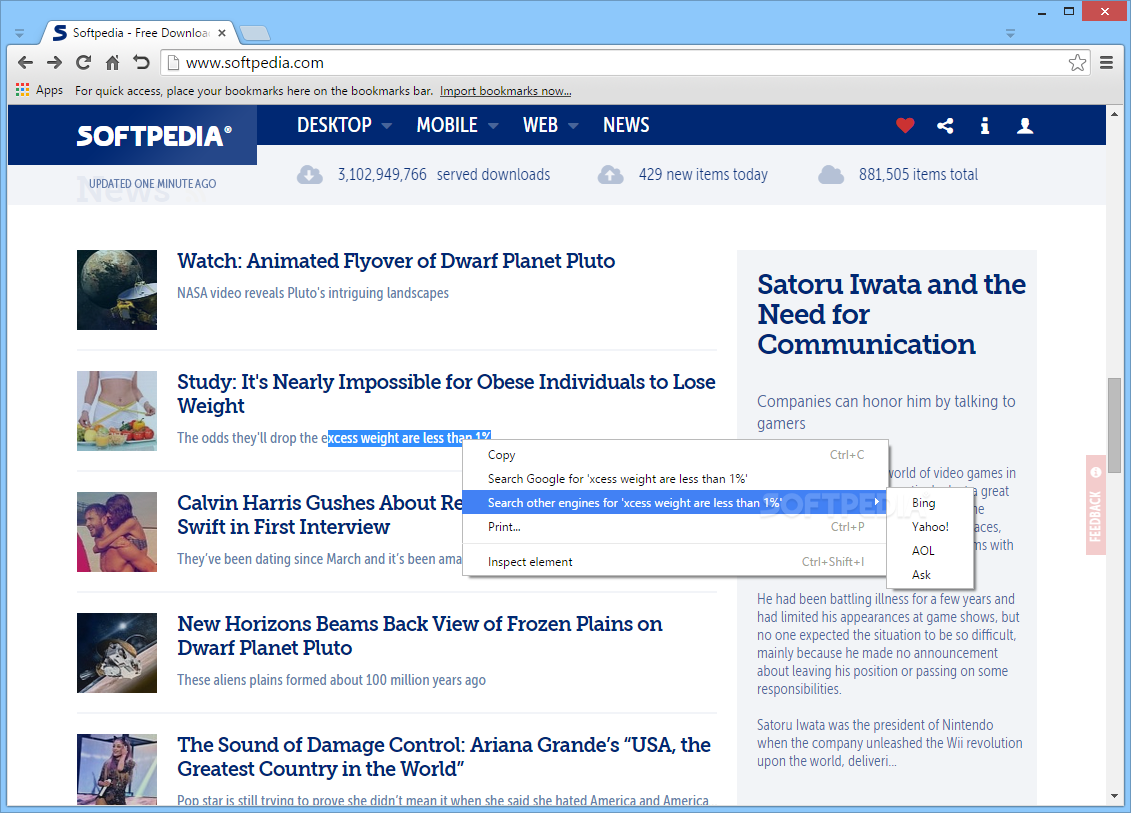Screen dimensions: 1131x813
Task: Click the '429 new items today' text
Action: [703, 175]
